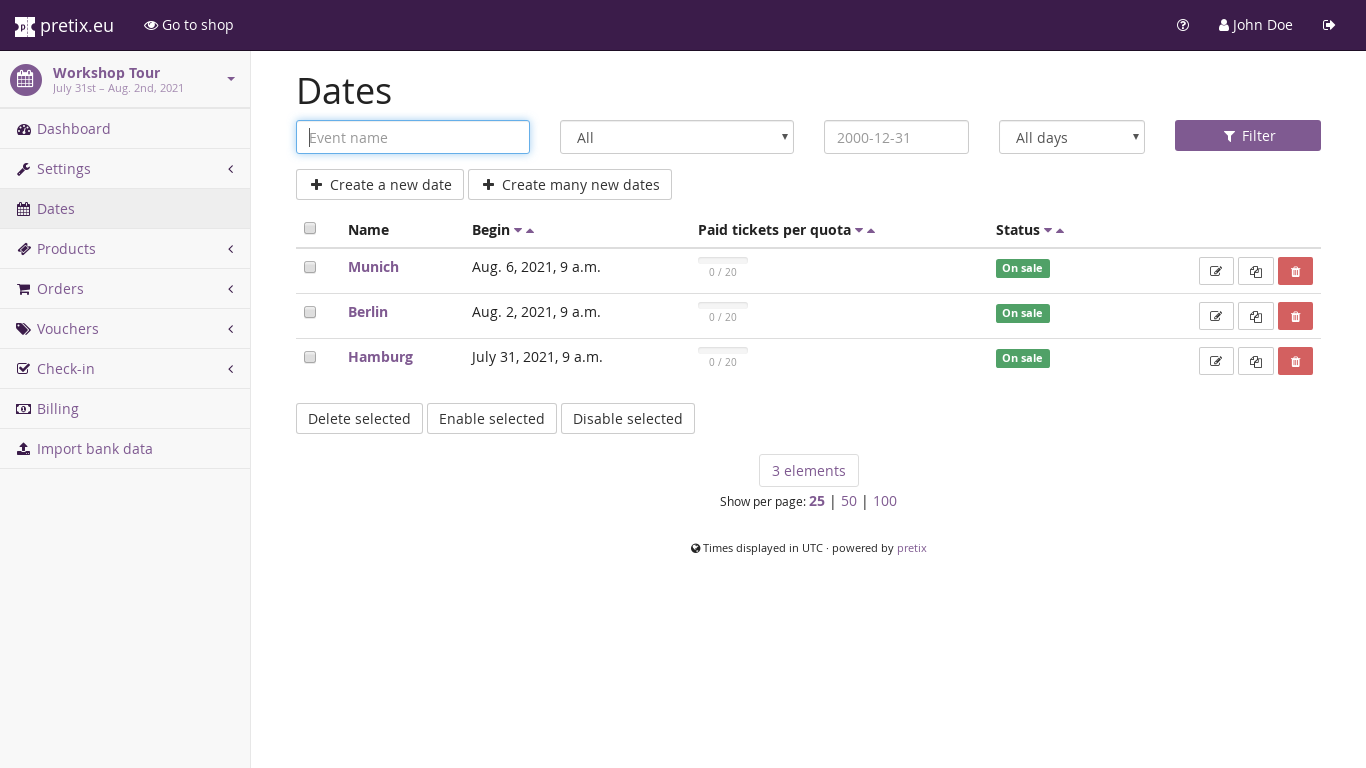This screenshot has height=768, width=1366.
Task: Click the logout icon in top bar
Action: (x=1329, y=25)
